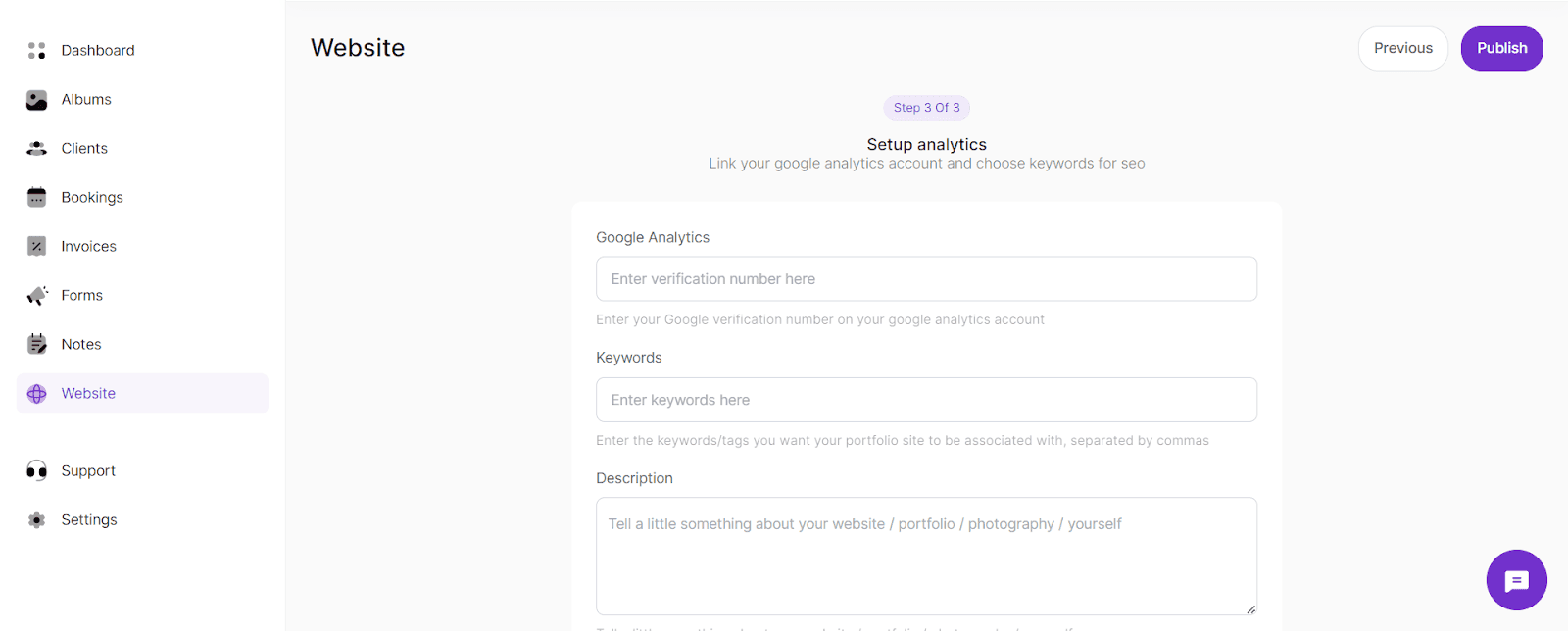Open the chat bubble widget
The width and height of the screenshot is (1568, 631).
click(x=1516, y=580)
